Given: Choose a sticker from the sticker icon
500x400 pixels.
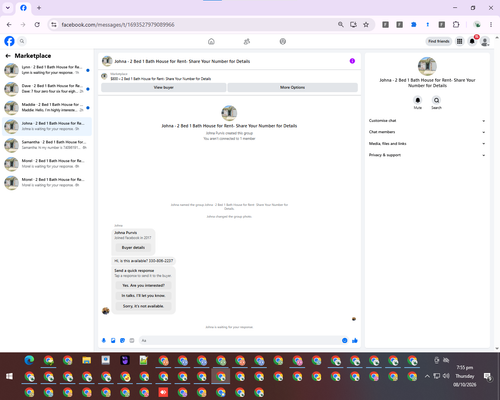Looking at the screenshot, I should [x=122, y=340].
